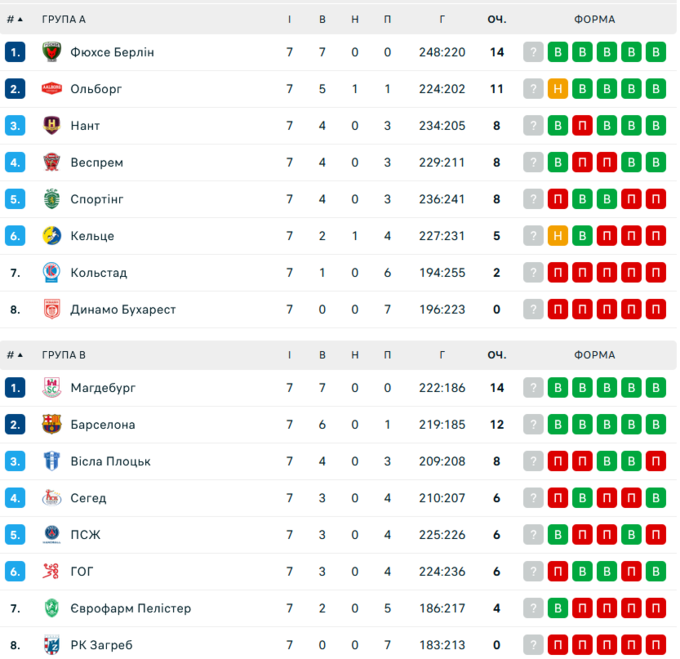
Task: Click the Kielce team logo
Action: coord(52,236)
